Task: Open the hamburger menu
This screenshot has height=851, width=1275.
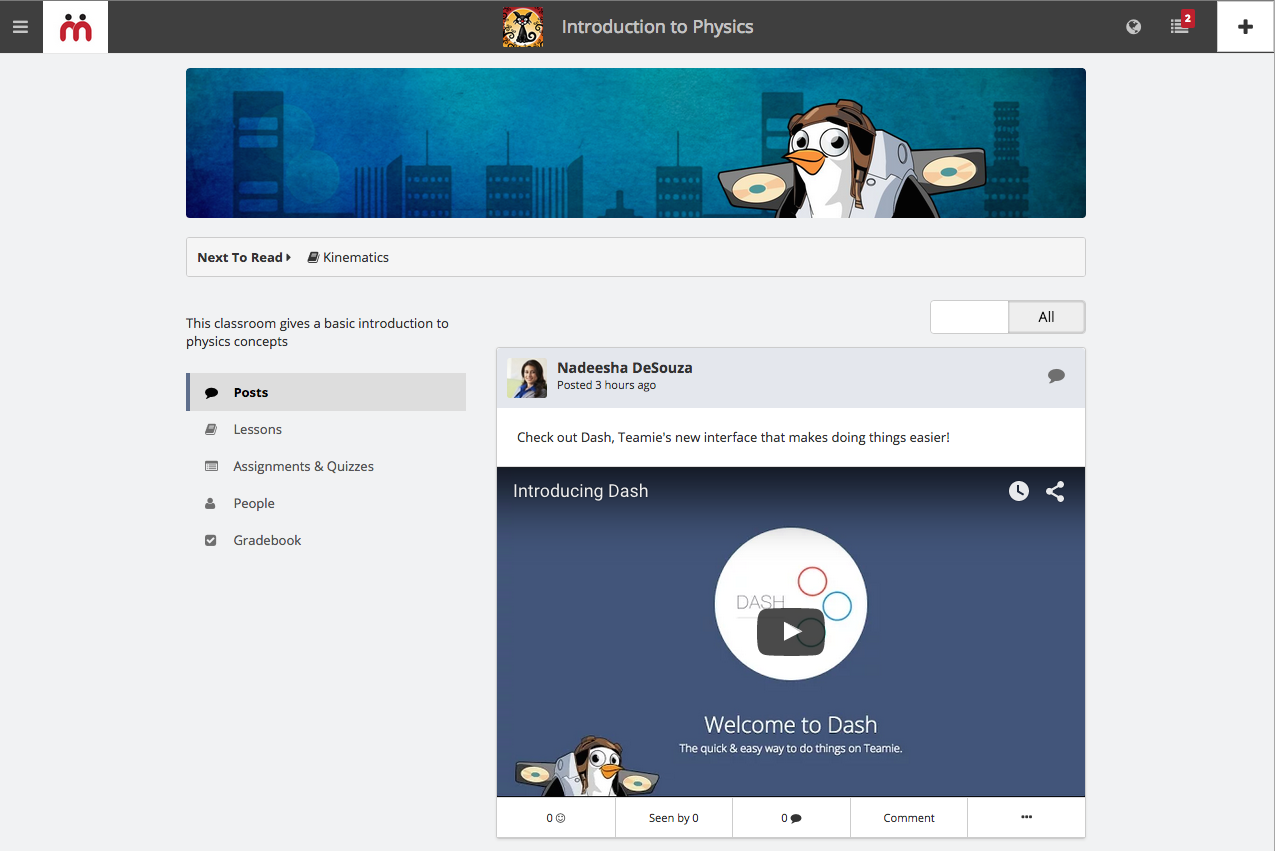Action: point(20,27)
